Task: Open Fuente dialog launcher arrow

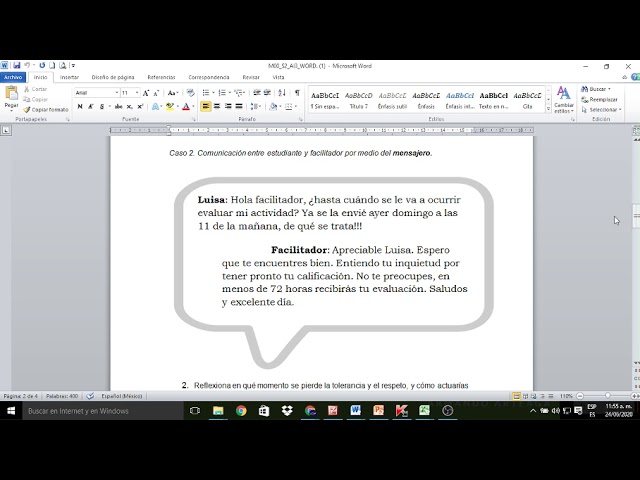Action: tap(193, 119)
